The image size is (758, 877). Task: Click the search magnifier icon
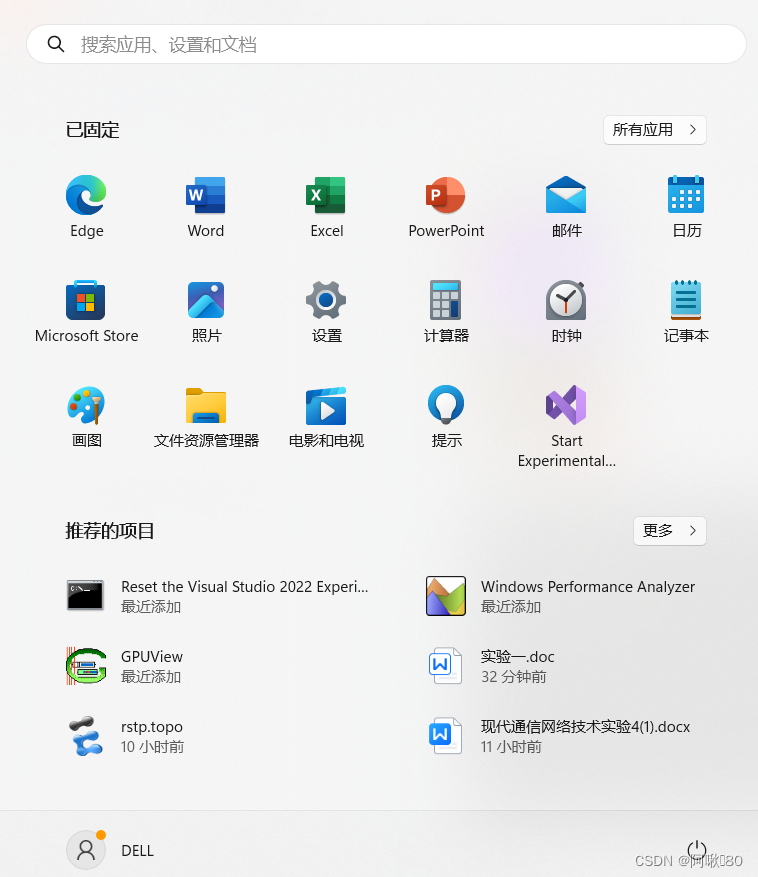point(56,44)
